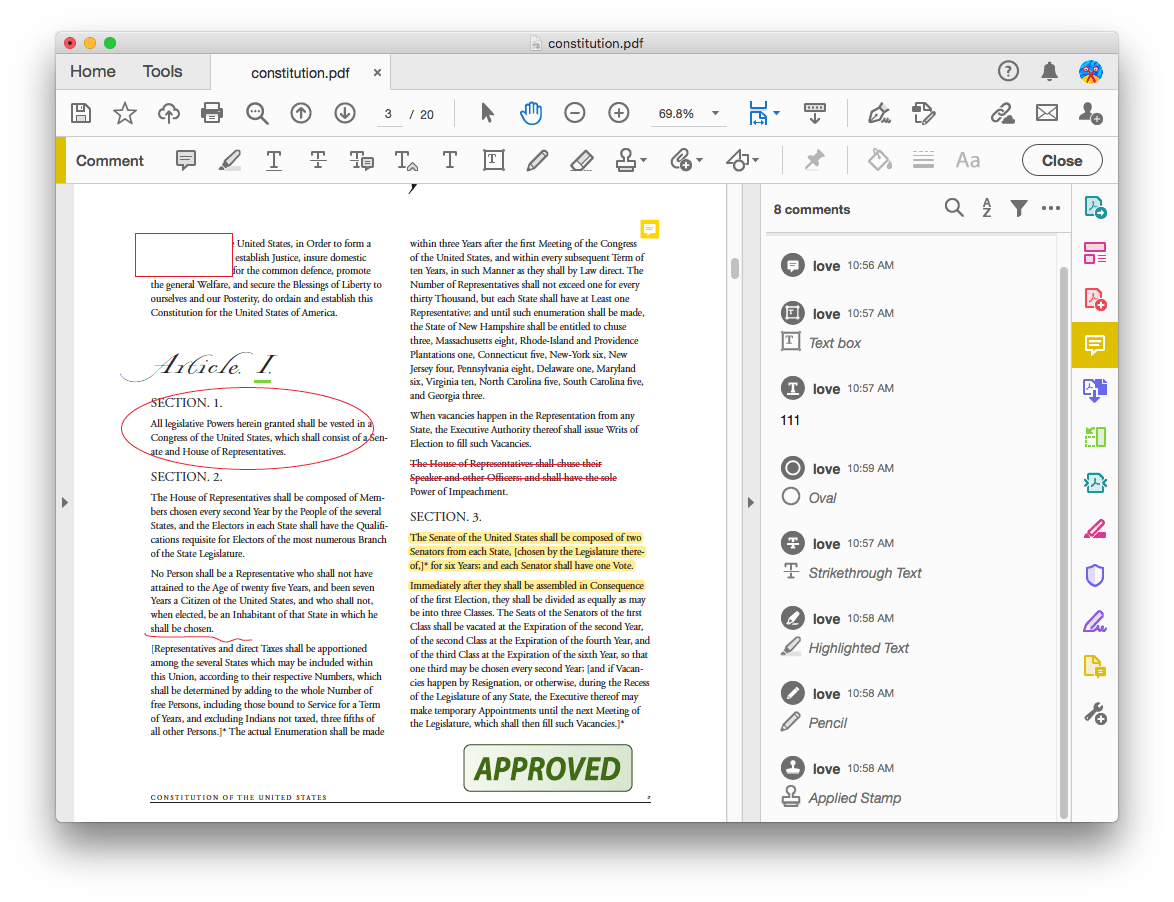The height and width of the screenshot is (902, 1174).
Task: Open the comment sorting options
Action: point(986,208)
